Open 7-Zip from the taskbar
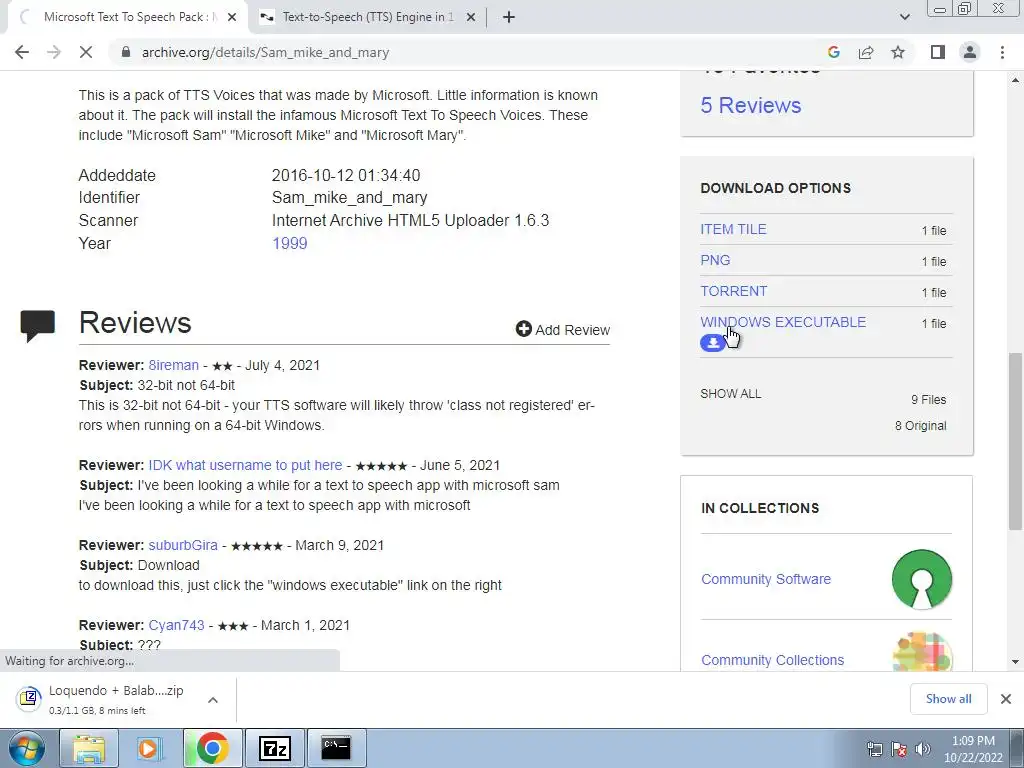 pyautogui.click(x=274, y=748)
